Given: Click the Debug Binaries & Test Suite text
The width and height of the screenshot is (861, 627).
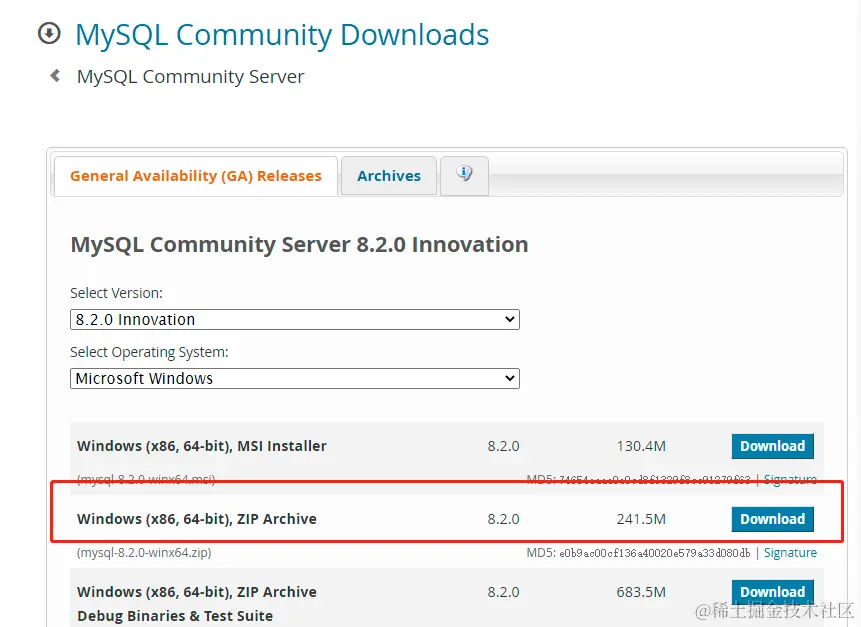Looking at the screenshot, I should tap(175, 616).
